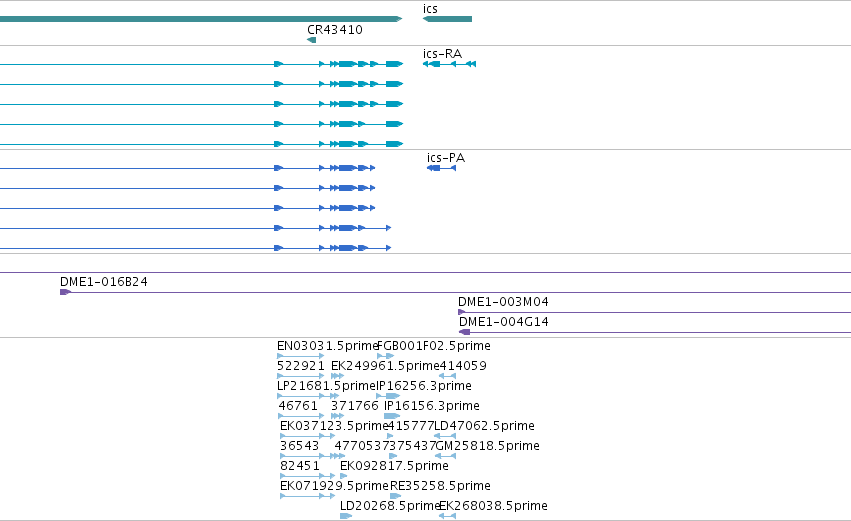Select the FGB001F02.5prime EST label
Image resolution: width=851 pixels, height=521 pixels.
pos(434,346)
